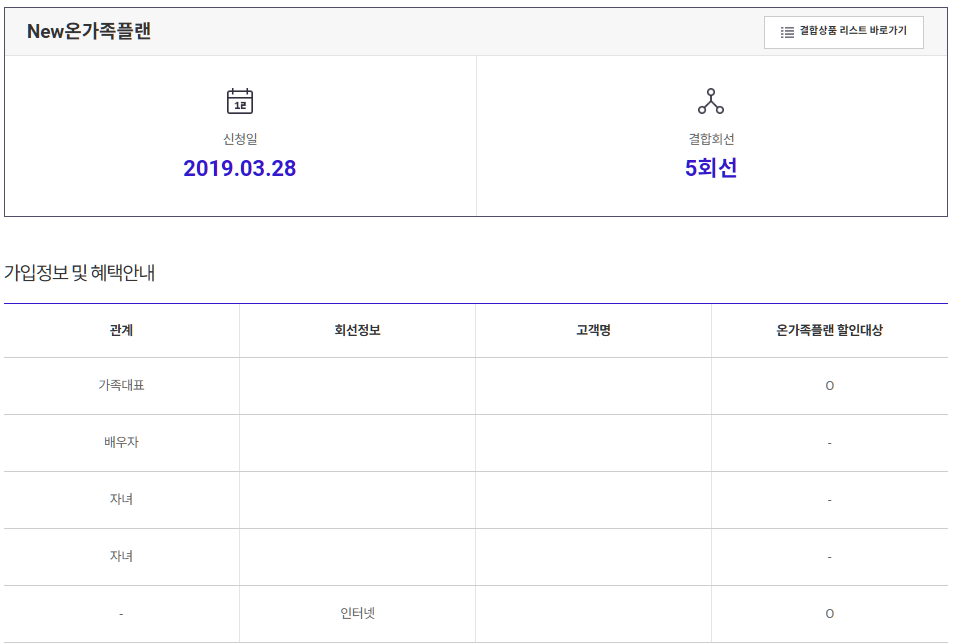Select the 가족대표 row label
956x644 pixels.
tap(121, 385)
